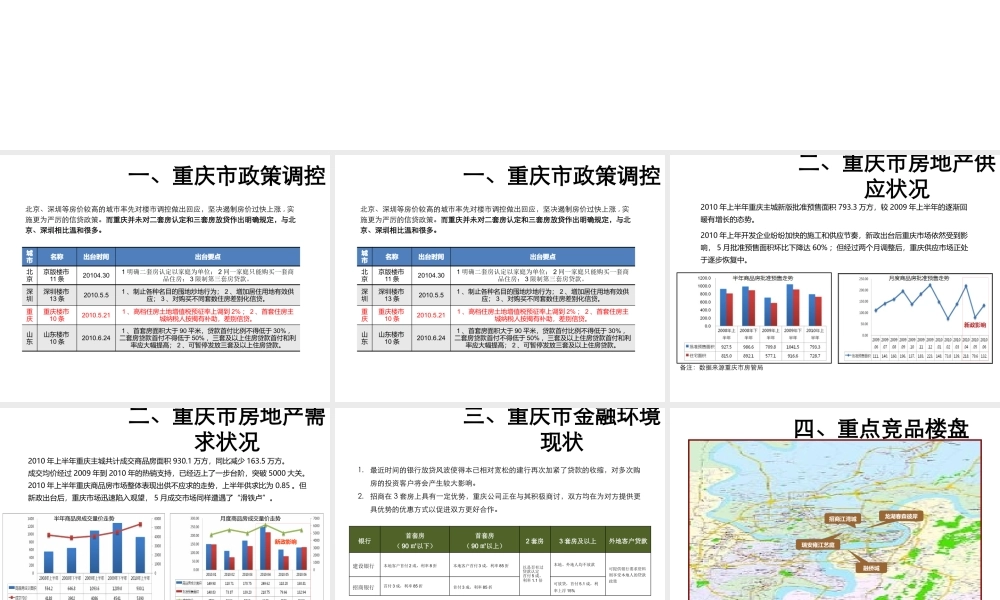Select the 银行 header cell in finance table

[366, 540]
